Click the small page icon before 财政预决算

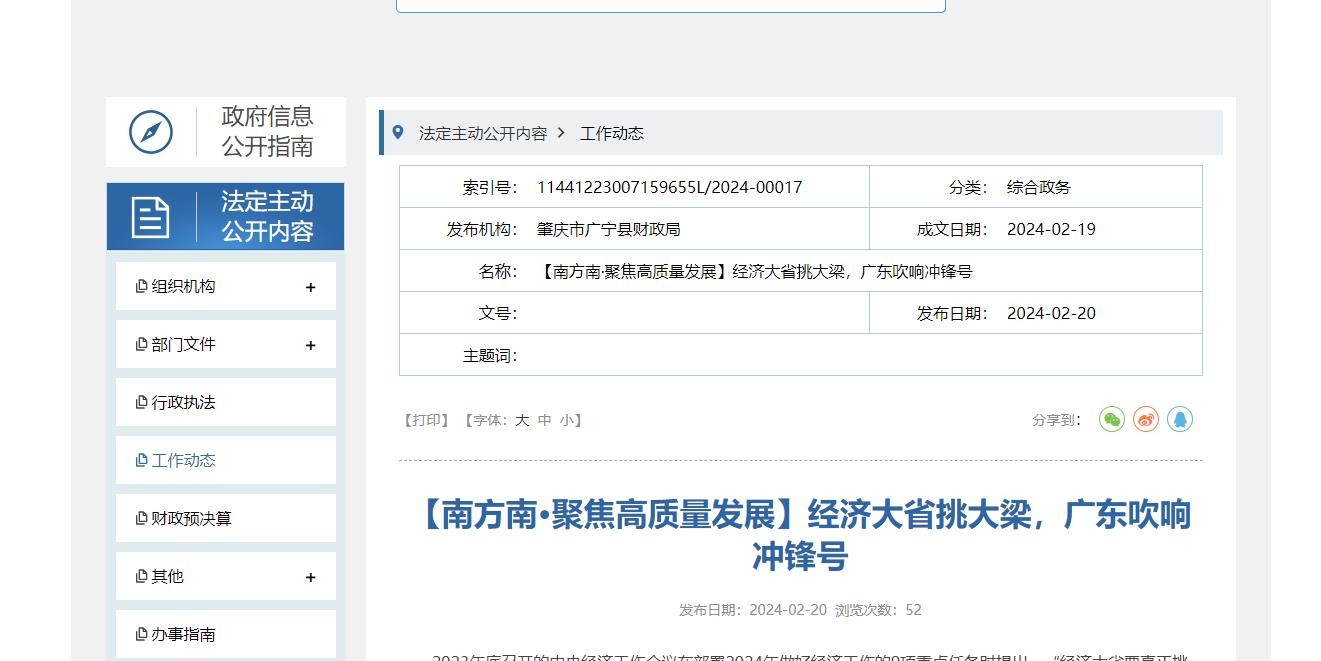coord(141,519)
